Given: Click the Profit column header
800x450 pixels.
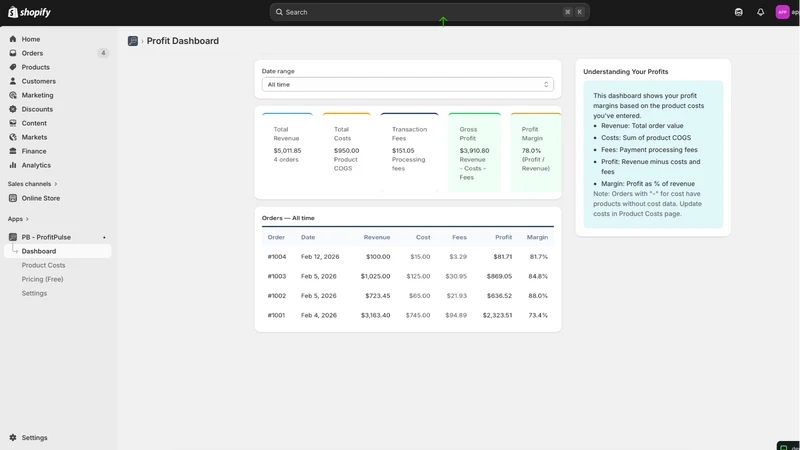Looking at the screenshot, I should point(503,237).
